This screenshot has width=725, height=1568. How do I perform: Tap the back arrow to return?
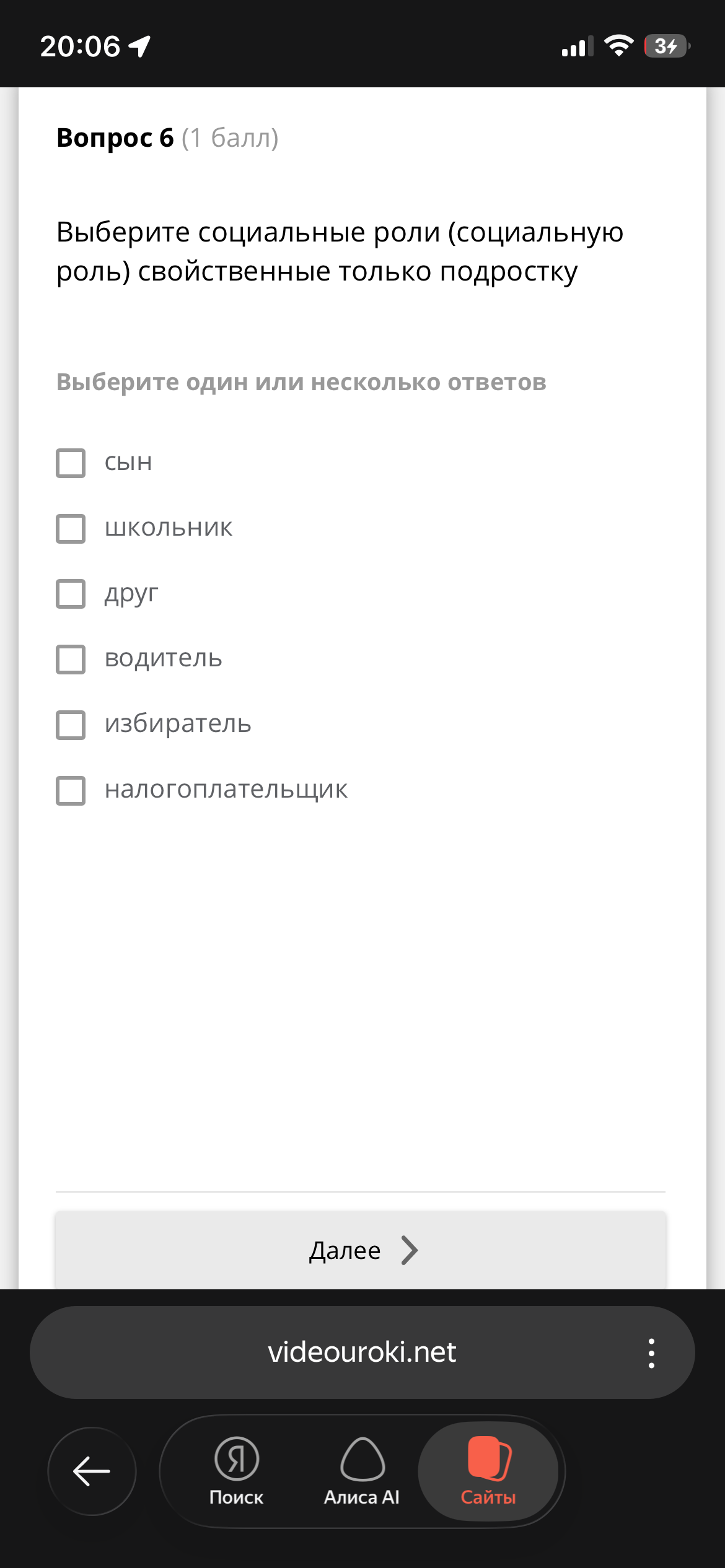pos(92,1471)
